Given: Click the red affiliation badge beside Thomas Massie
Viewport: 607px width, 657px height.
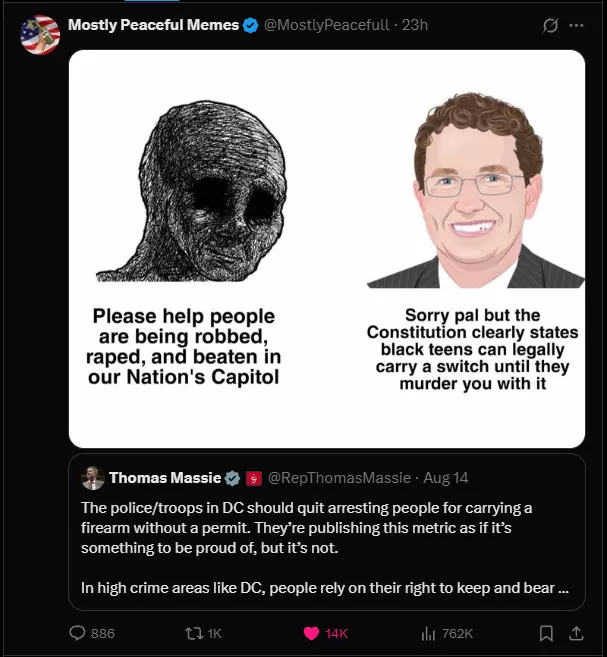Looking at the screenshot, I should 253,478.
